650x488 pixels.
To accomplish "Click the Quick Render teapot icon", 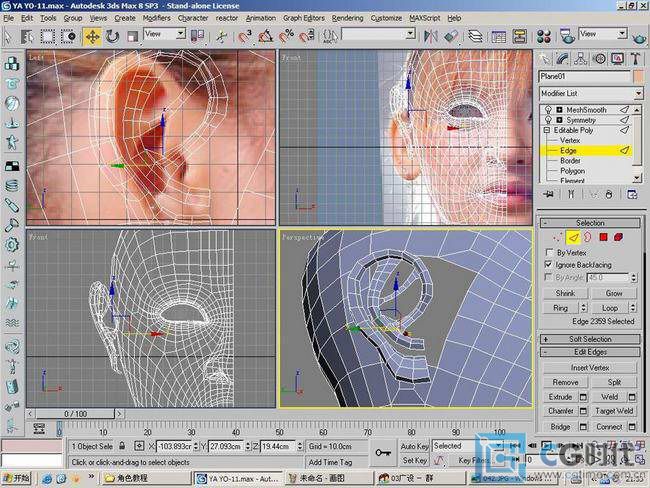I will click(x=639, y=39).
